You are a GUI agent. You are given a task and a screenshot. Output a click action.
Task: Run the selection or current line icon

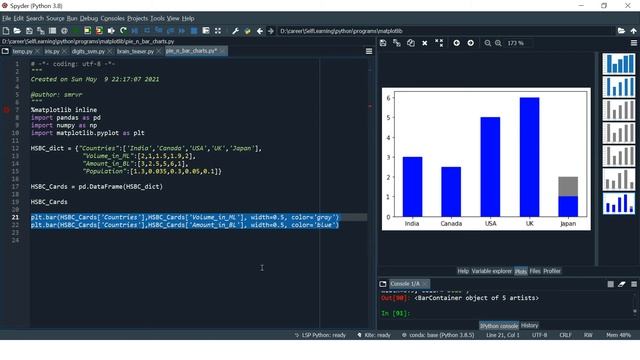point(111,31)
